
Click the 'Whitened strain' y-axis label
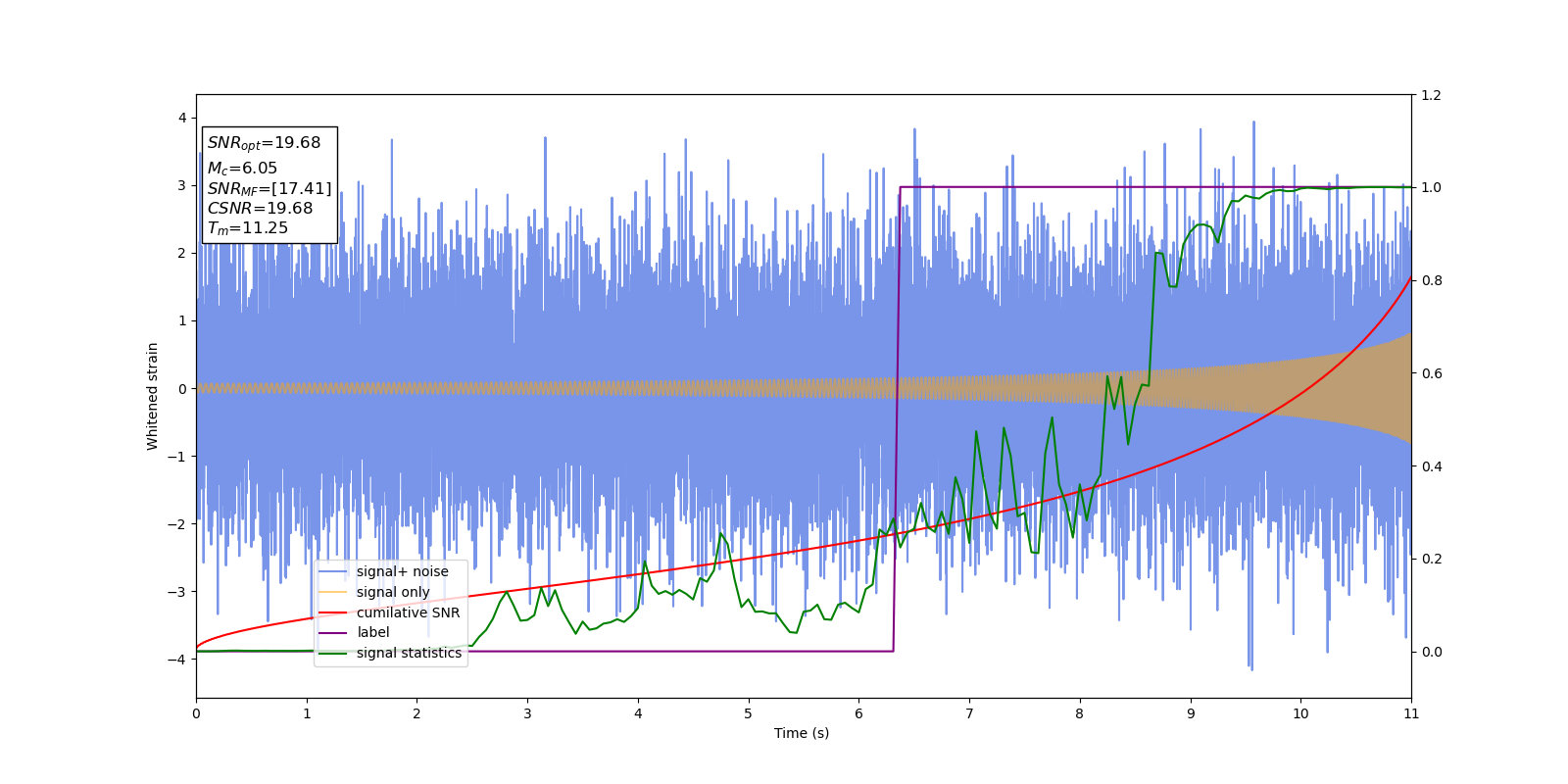153,396
